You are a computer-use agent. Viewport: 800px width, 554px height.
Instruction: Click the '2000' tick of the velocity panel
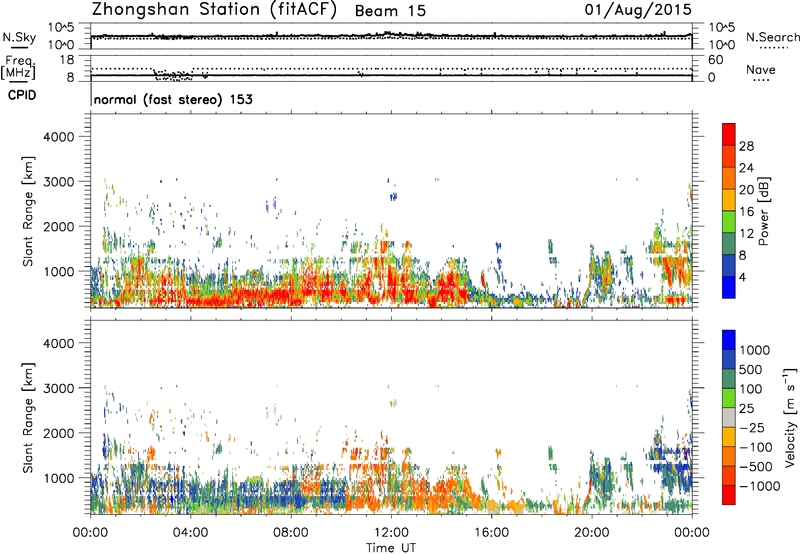(58, 433)
